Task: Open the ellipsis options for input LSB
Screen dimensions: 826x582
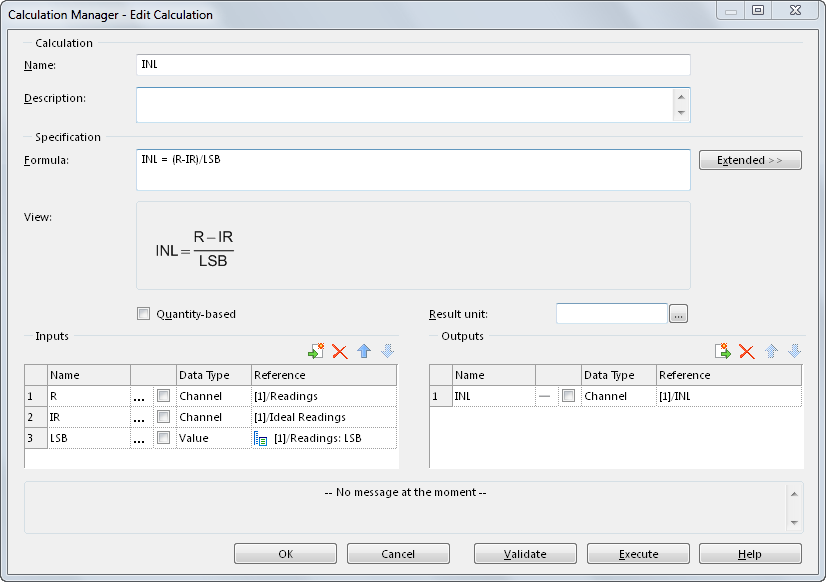Action: [140, 439]
